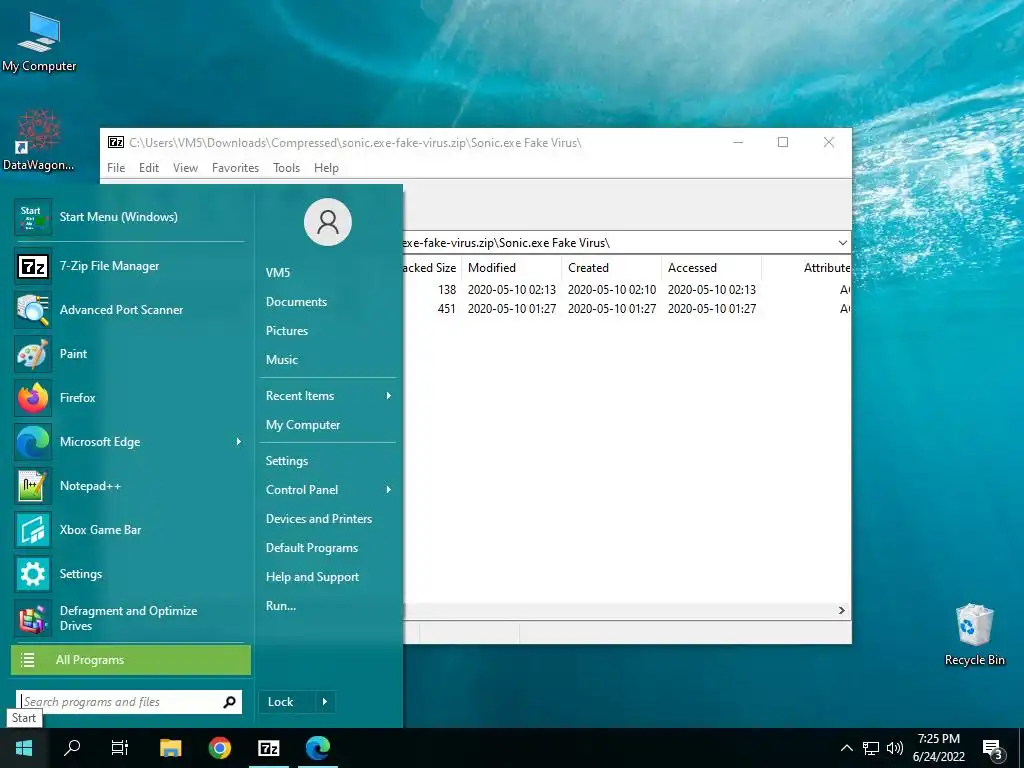Open VM5 user folder link
This screenshot has width=1024, height=768.
tap(278, 273)
